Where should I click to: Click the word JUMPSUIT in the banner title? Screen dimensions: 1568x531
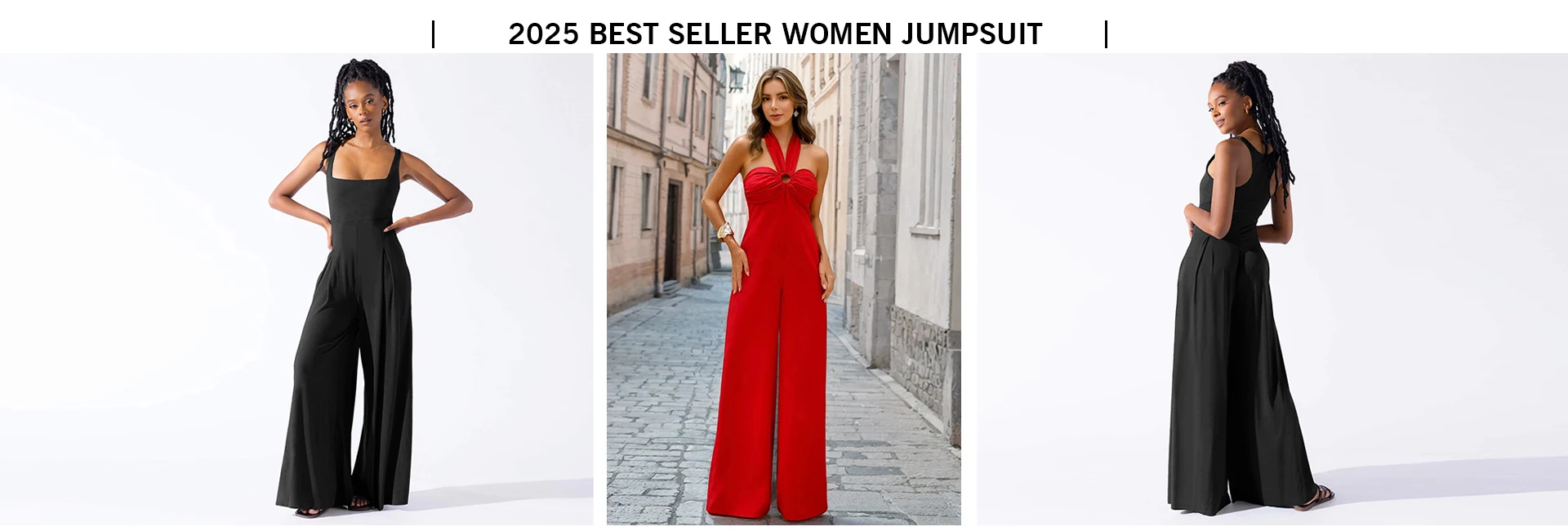click(972, 34)
